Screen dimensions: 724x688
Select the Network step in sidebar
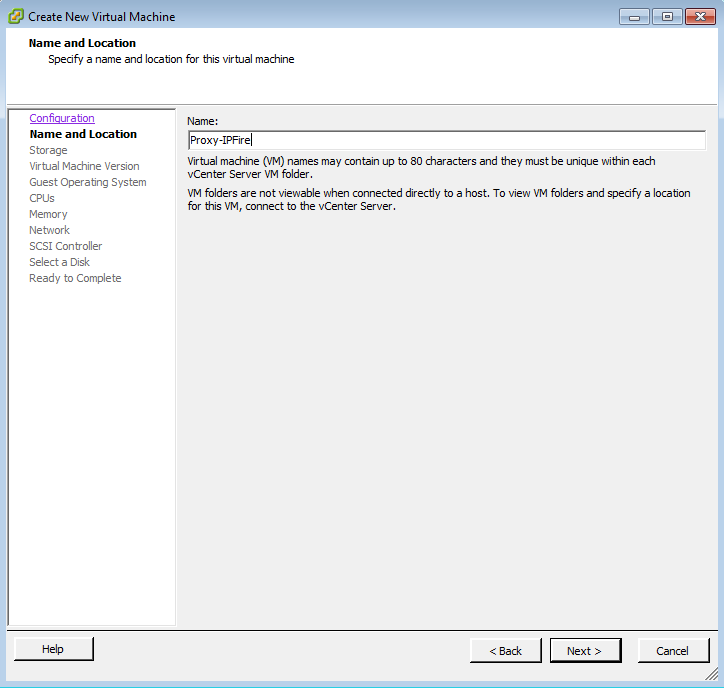pyautogui.click(x=49, y=230)
